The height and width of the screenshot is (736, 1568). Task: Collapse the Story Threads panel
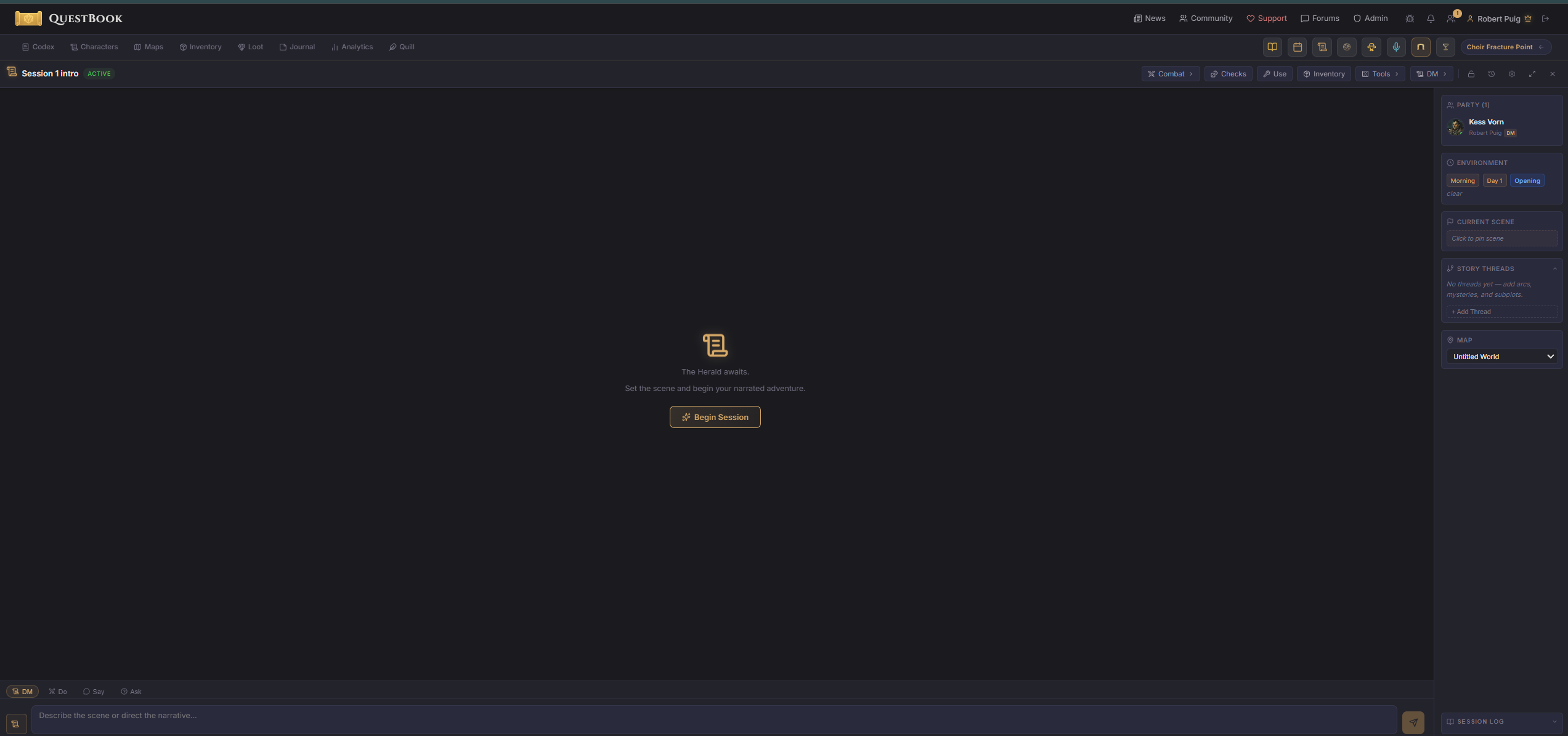tap(1554, 269)
